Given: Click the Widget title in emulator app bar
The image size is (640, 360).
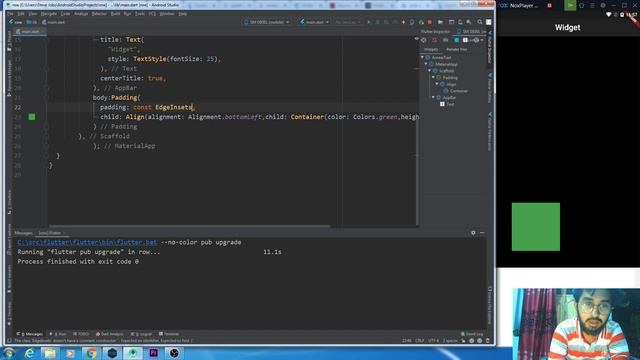Looking at the screenshot, I should pos(567,27).
